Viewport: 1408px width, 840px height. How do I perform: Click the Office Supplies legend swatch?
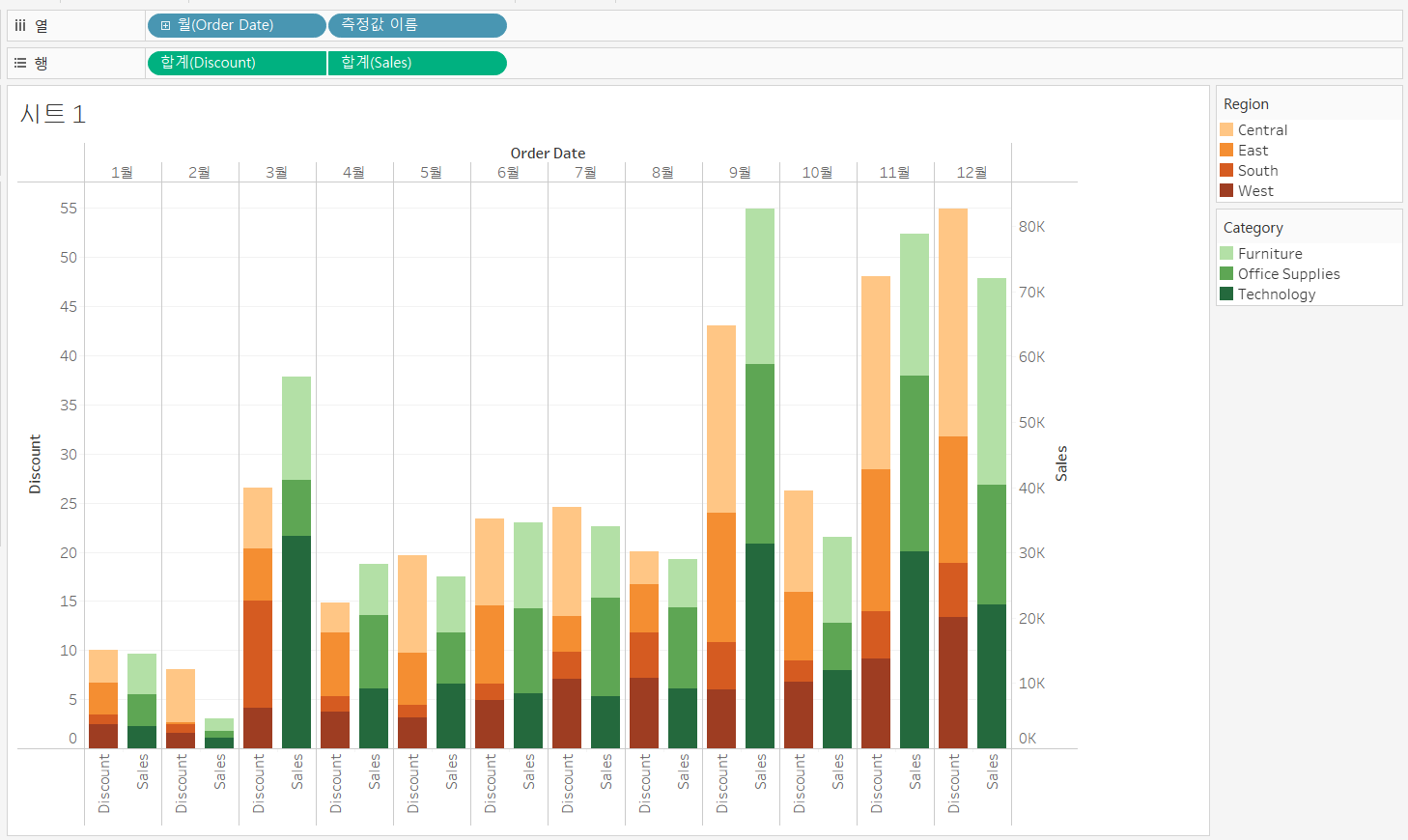(x=1226, y=273)
